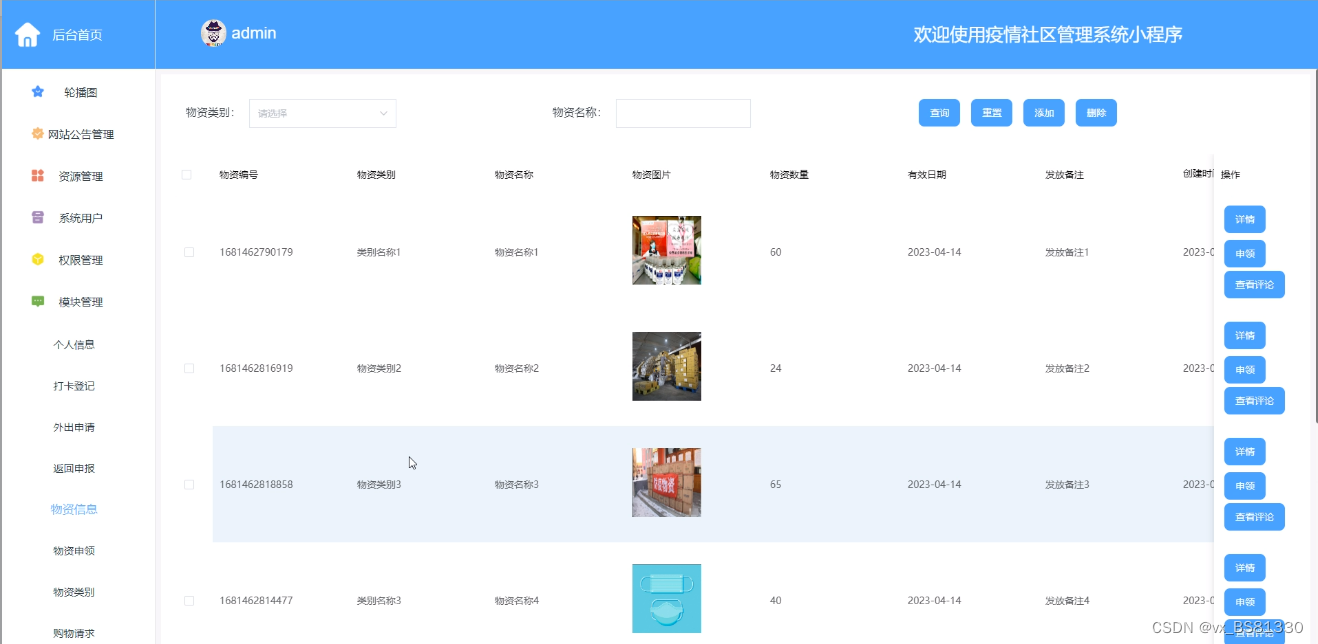1318x644 pixels.
Task: Open the 物资名称4 face mask thumbnail
Action: click(666, 598)
